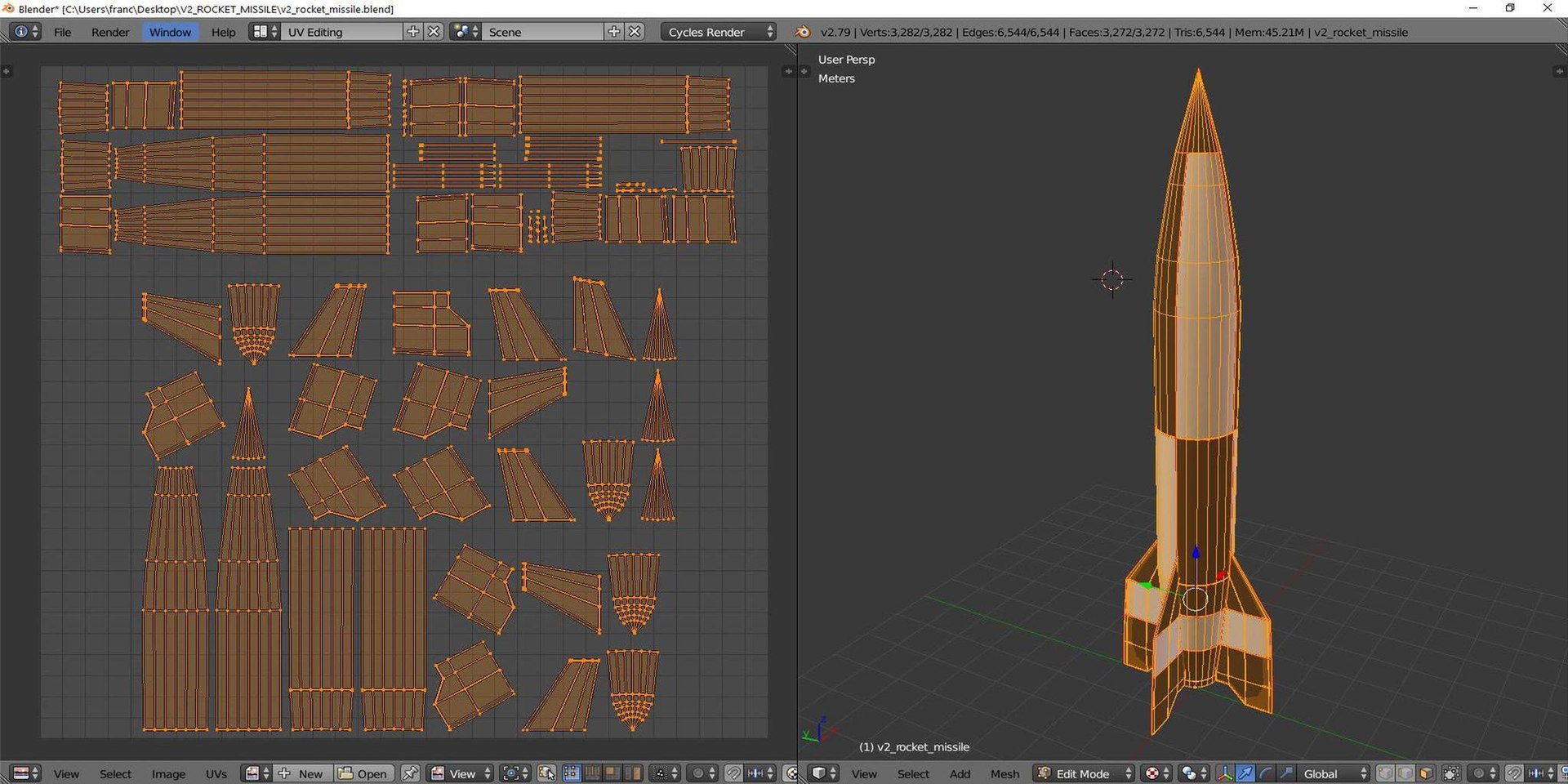This screenshot has width=1568, height=784.
Task: Toggle snapping in UV editor
Action: pos(733,773)
